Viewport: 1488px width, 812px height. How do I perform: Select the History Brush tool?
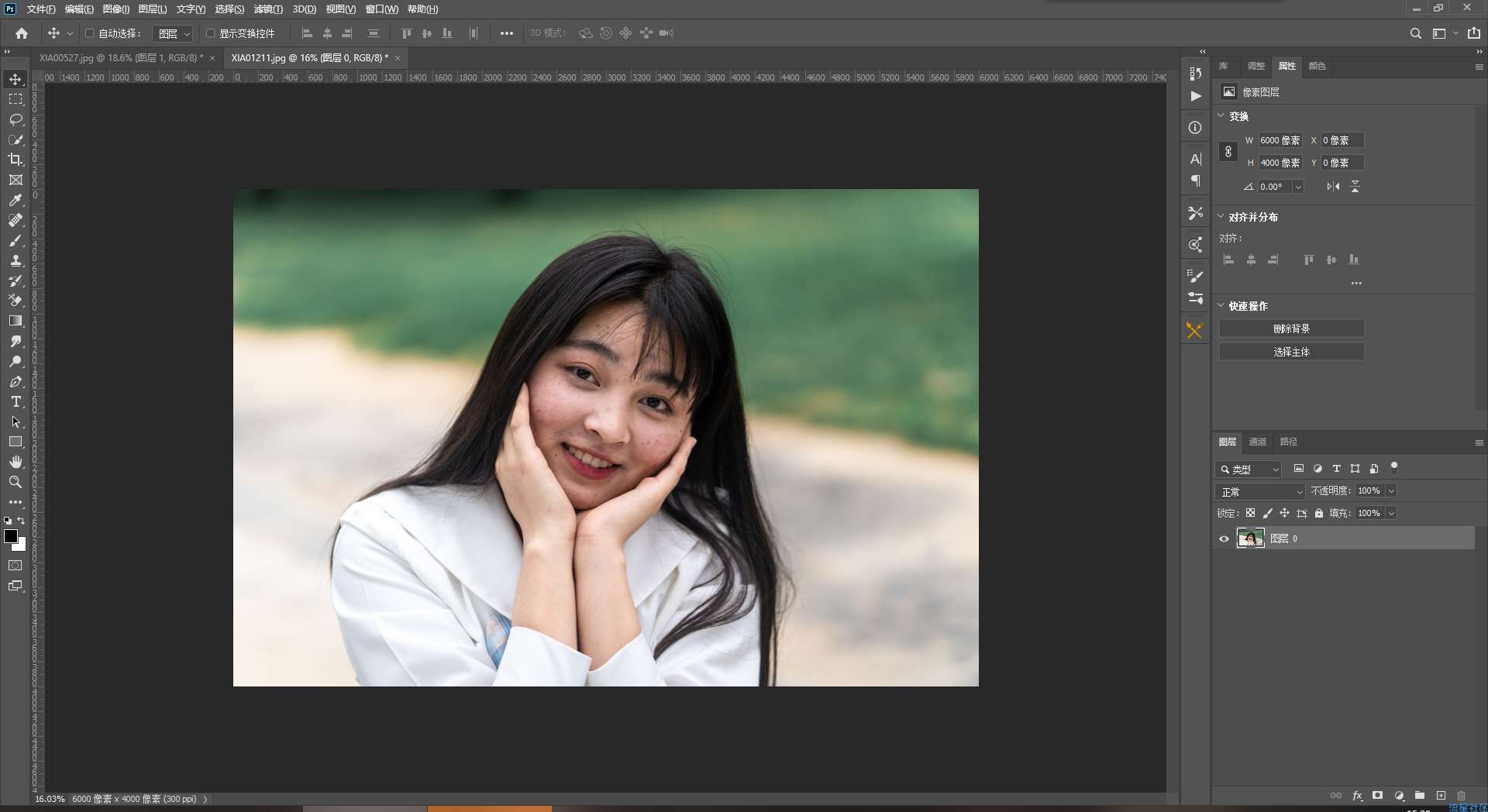15,280
